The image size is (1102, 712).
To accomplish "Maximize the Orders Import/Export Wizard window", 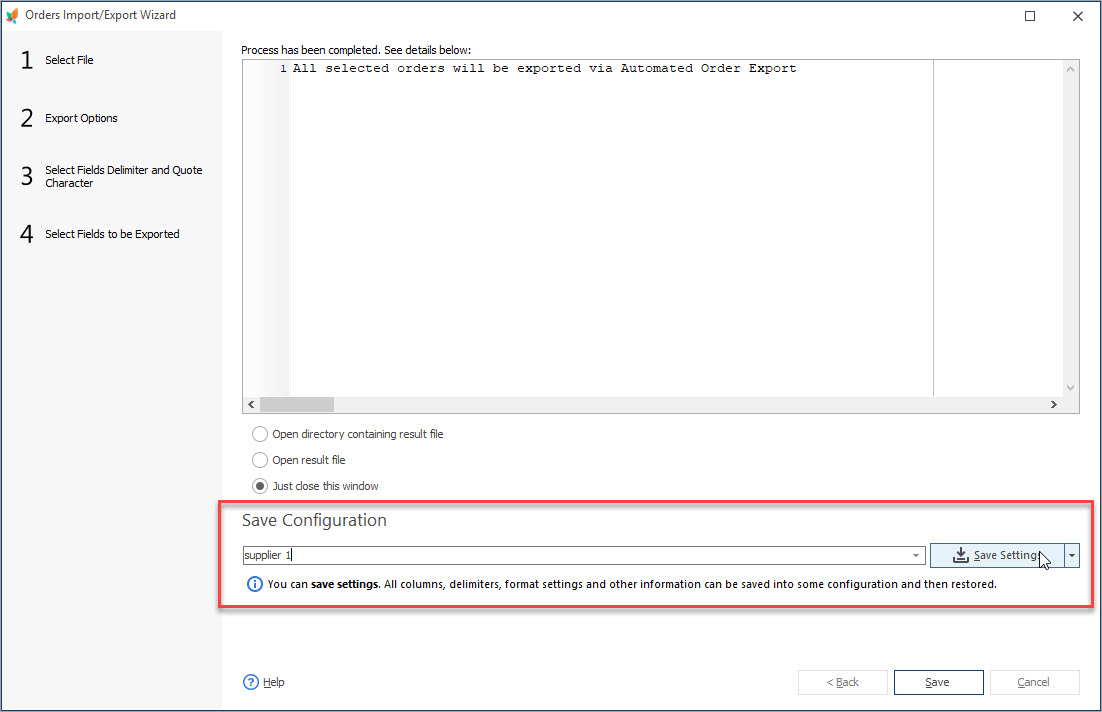I will coord(1030,16).
